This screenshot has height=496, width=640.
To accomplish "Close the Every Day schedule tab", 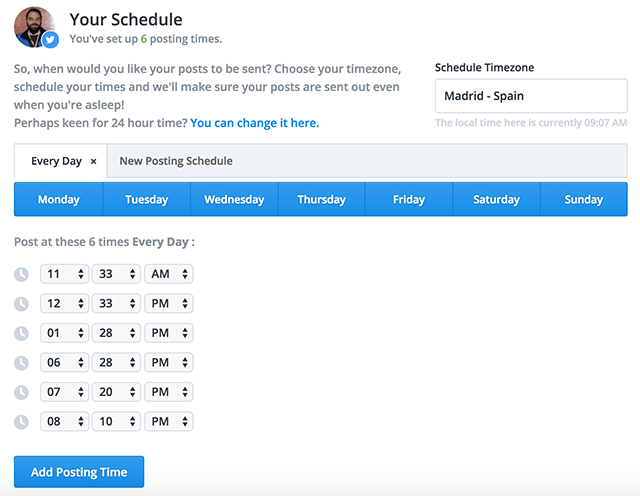I will (93, 162).
